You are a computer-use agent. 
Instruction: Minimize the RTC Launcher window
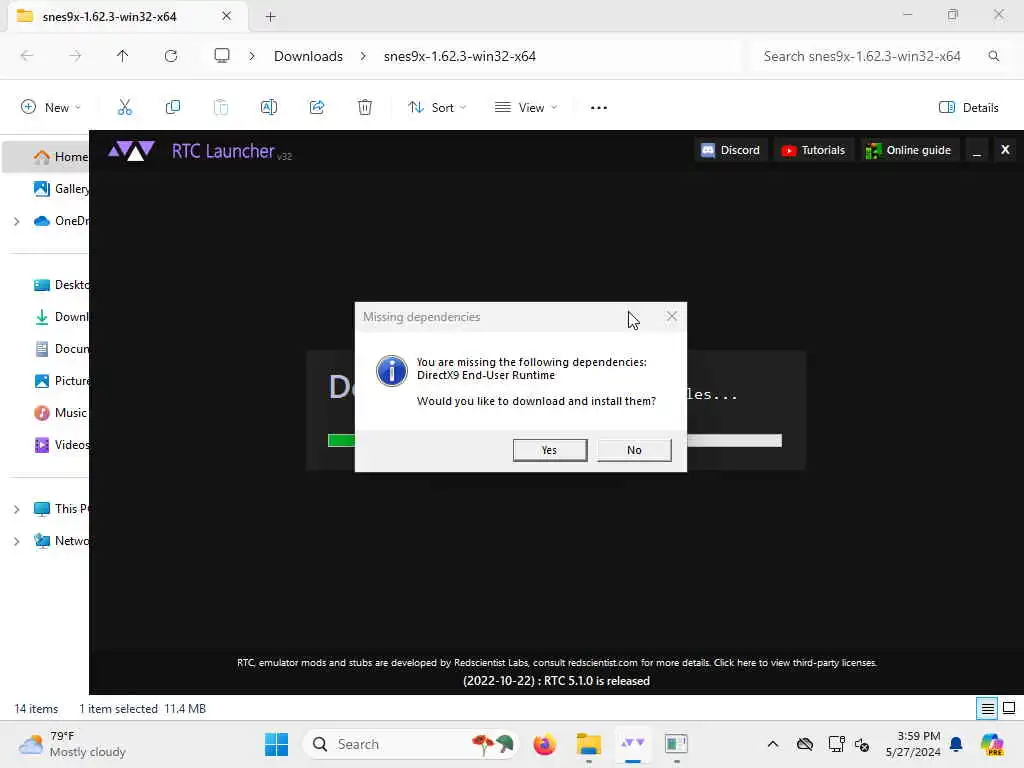pyautogui.click(x=977, y=151)
